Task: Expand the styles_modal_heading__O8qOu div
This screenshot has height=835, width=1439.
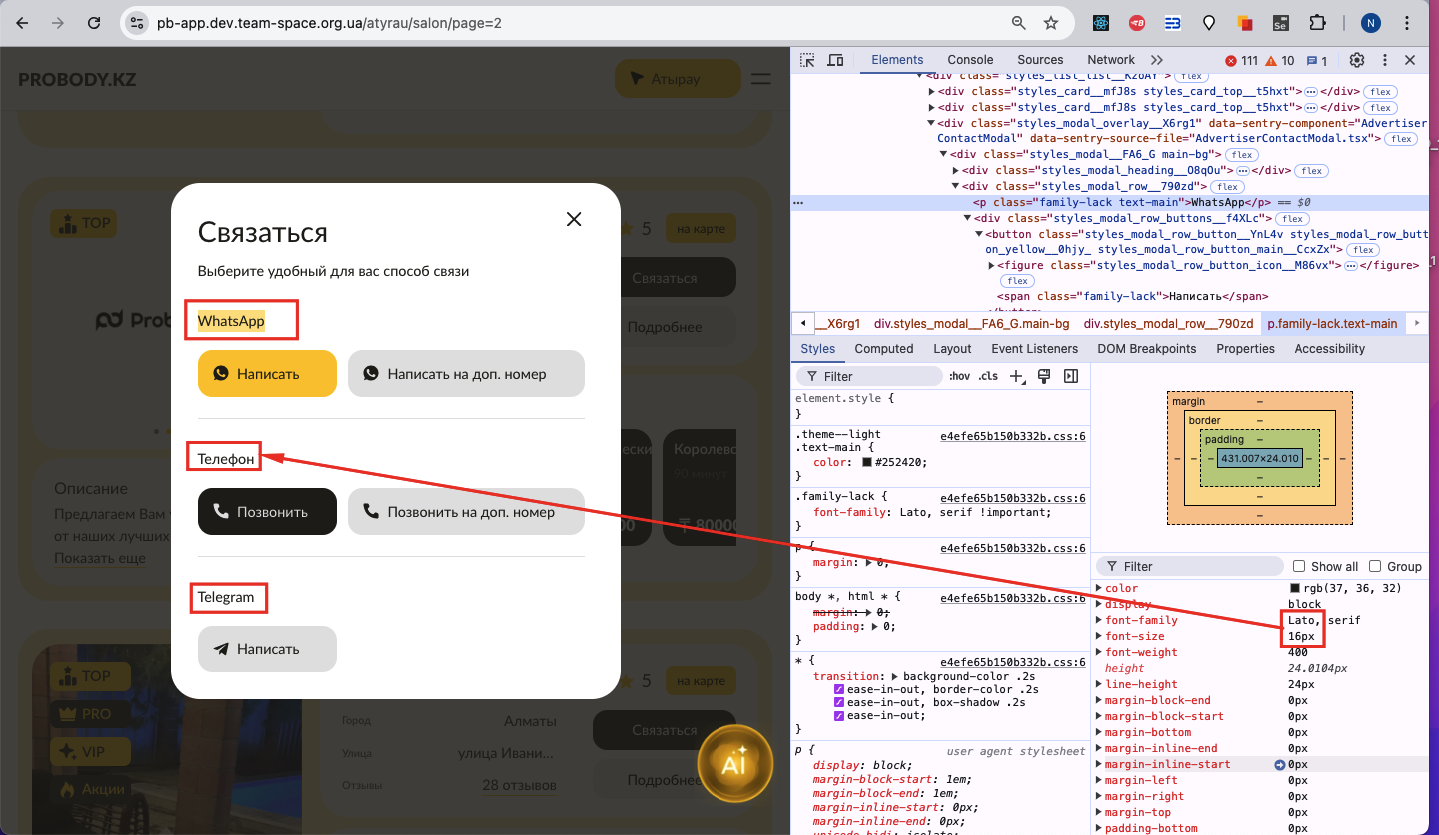Action: coord(955,171)
